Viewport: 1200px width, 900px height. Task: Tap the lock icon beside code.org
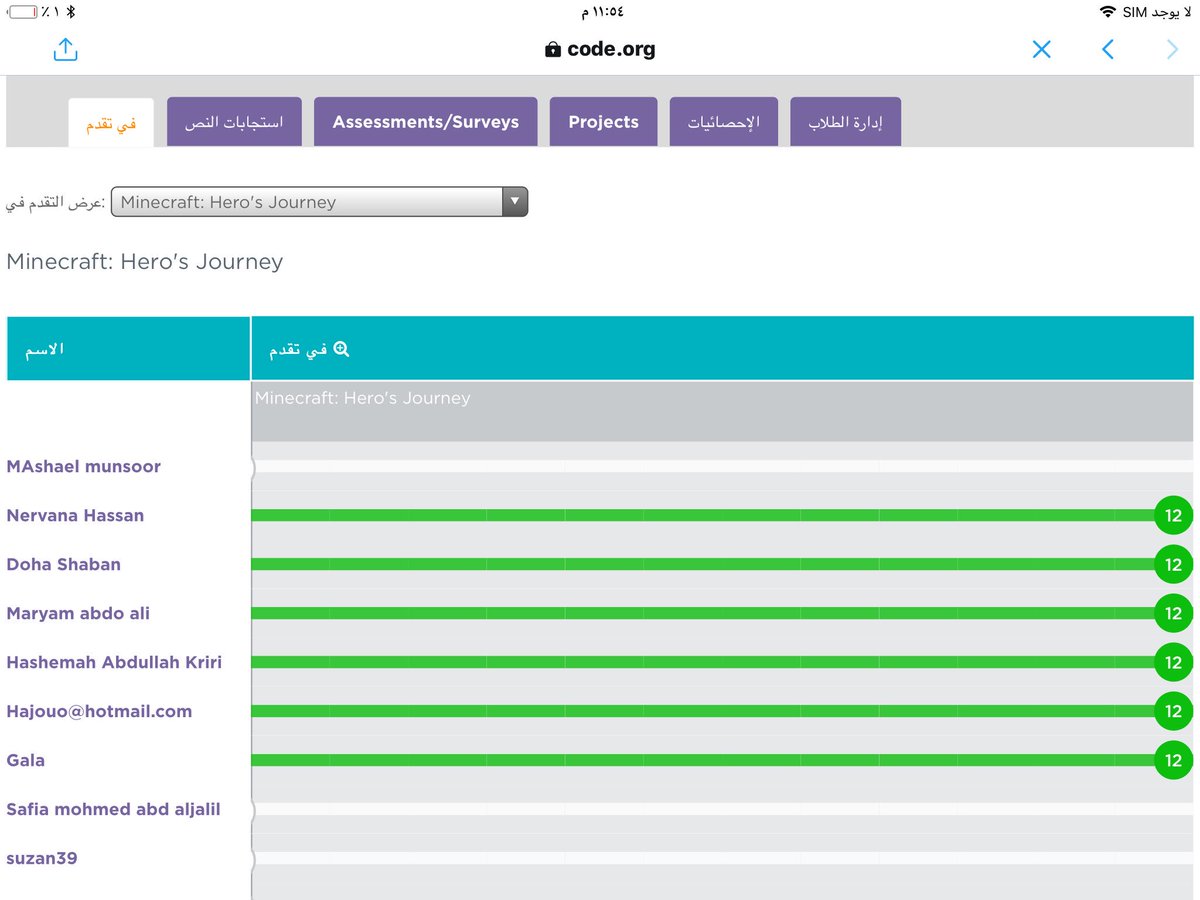[553, 49]
